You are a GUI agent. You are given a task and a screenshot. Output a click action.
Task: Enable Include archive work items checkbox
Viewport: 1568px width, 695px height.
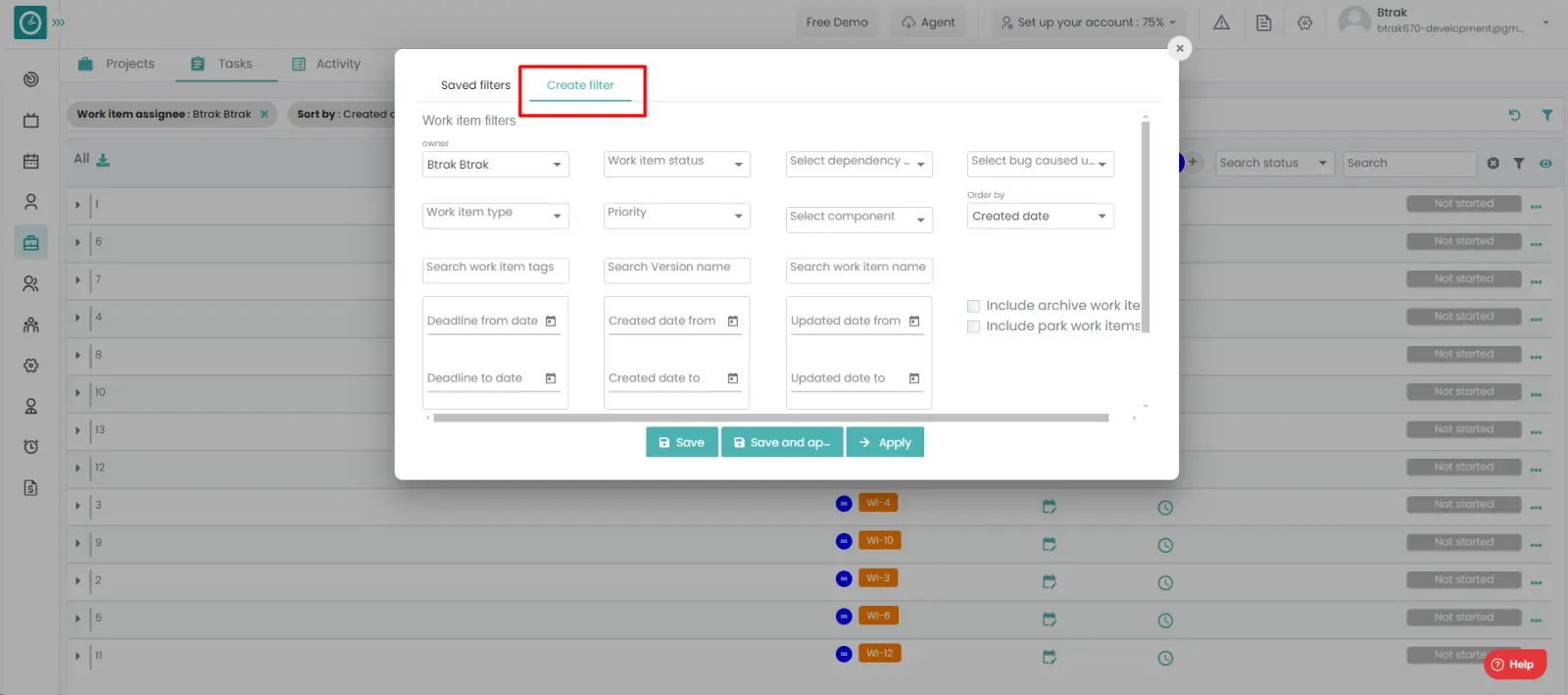click(973, 306)
